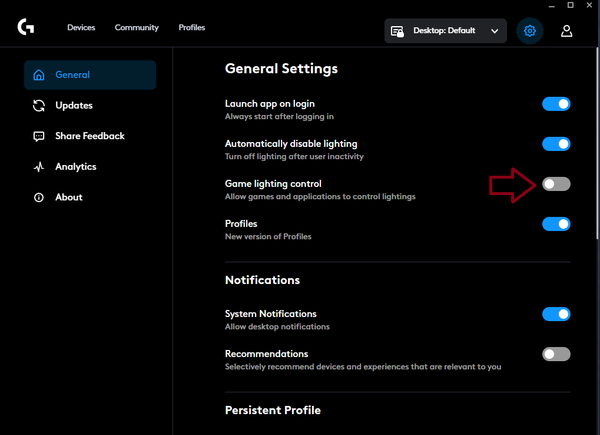Click the General home icon in sidebar
The image size is (600, 435).
click(x=39, y=75)
